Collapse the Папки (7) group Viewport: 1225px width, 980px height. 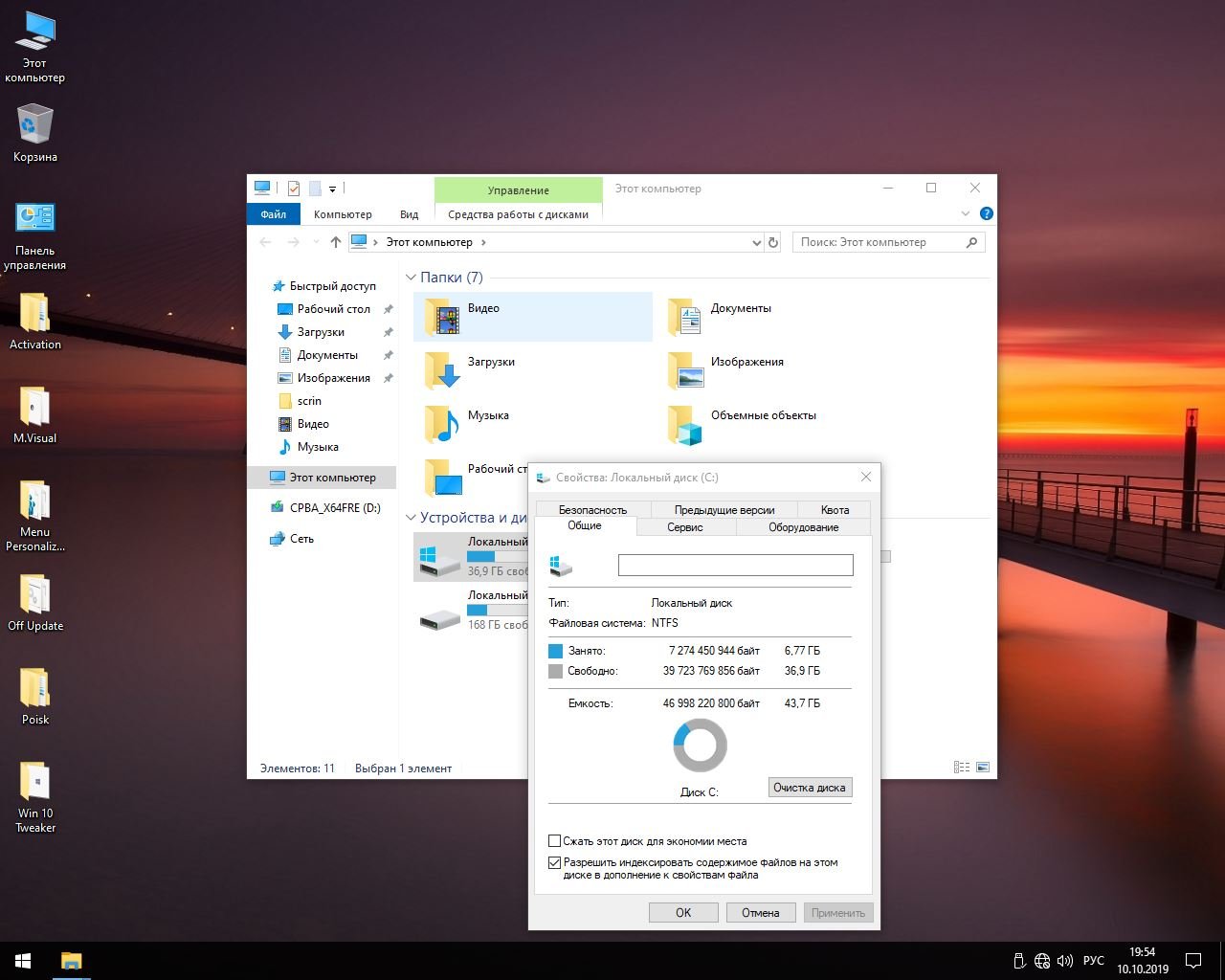point(412,278)
